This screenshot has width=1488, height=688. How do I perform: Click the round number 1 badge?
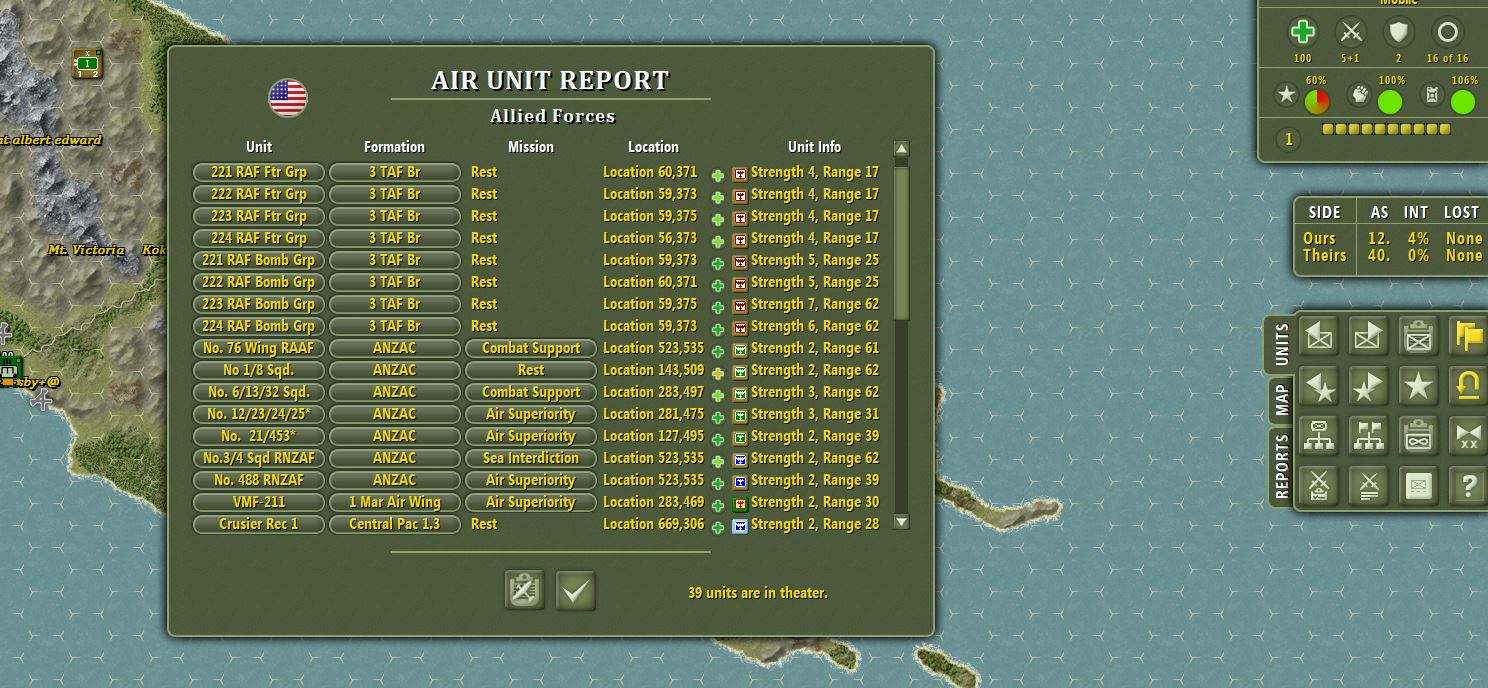(1288, 139)
